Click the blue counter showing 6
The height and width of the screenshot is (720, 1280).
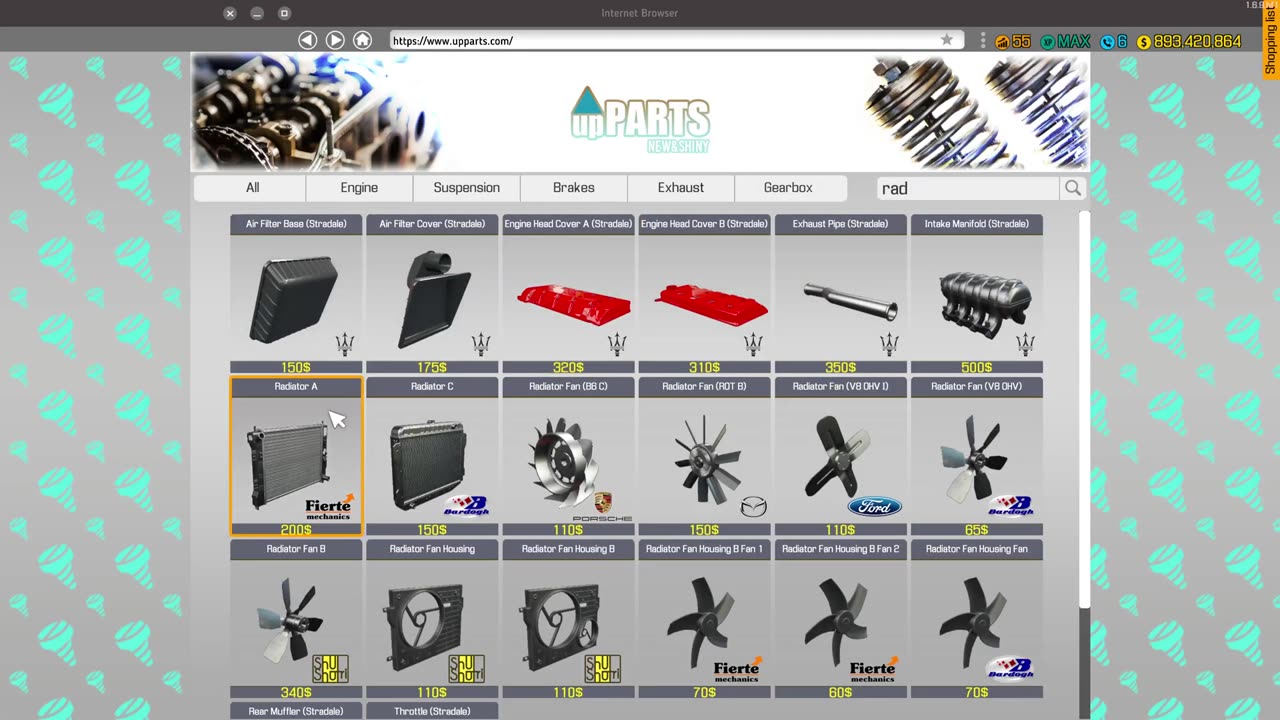1114,42
